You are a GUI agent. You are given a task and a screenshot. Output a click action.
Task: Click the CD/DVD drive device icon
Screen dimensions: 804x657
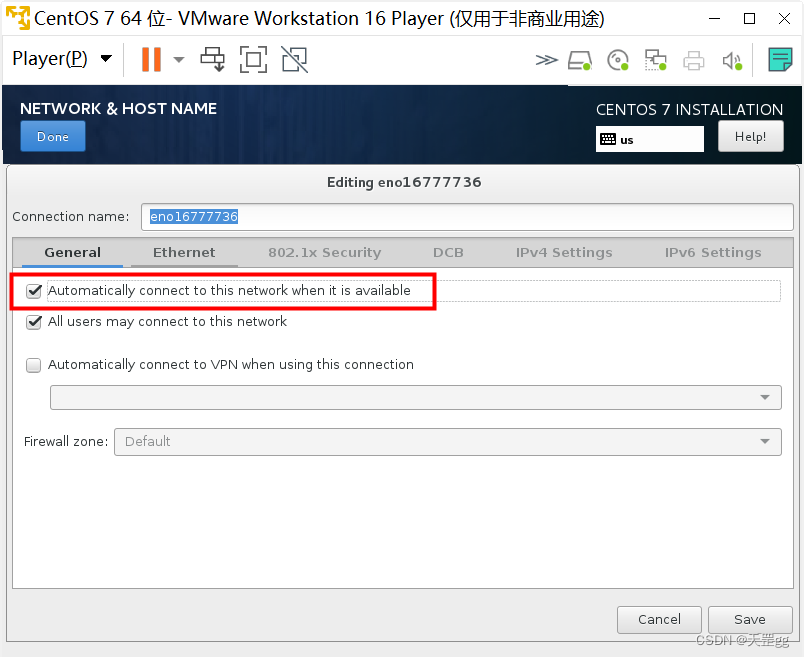coord(618,60)
